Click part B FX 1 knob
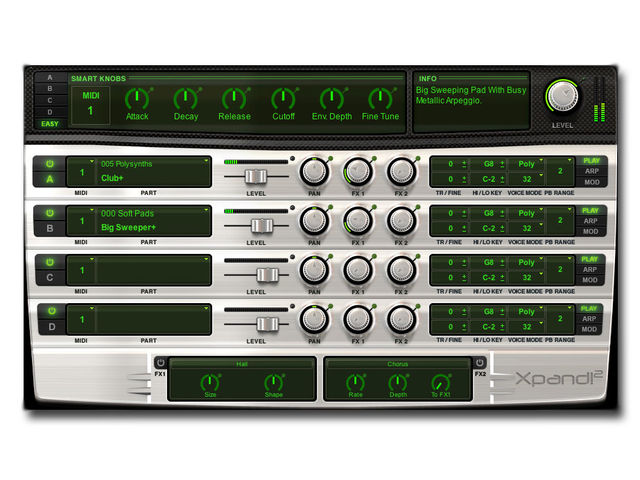Viewport: 640px width, 480px height. [x=358, y=221]
